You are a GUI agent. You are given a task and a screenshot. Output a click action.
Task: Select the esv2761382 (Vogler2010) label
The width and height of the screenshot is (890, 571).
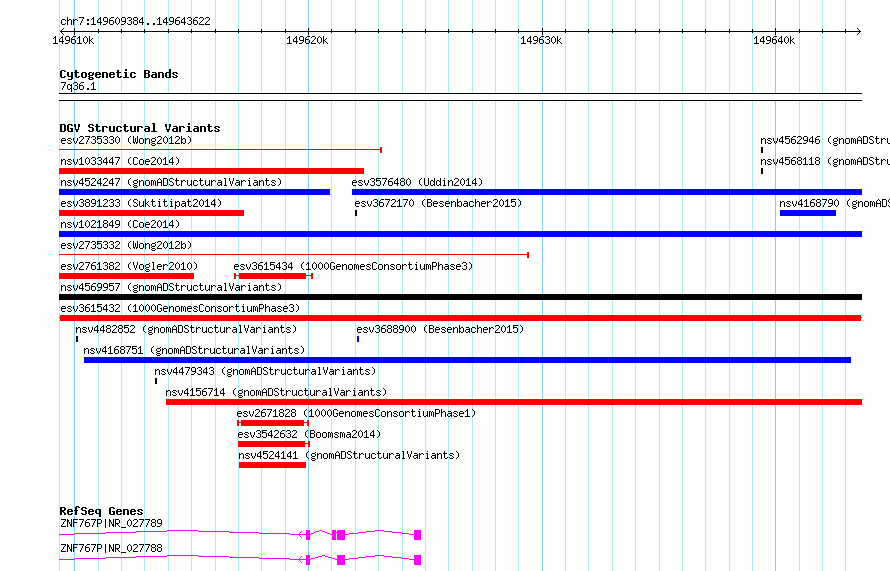click(129, 266)
